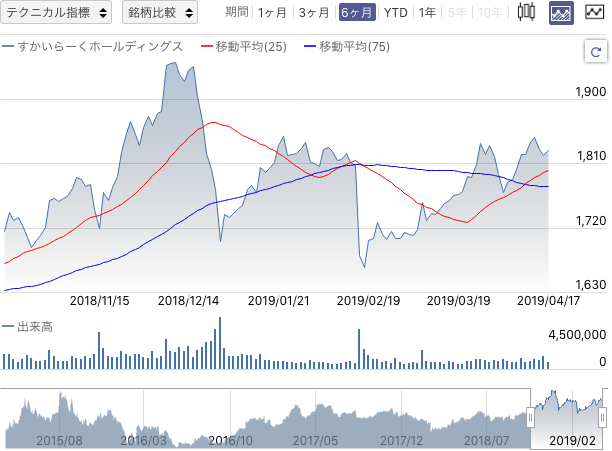Screen dimensions: 612x451
Task: Switch to candlestick chart type
Action: 526,12
